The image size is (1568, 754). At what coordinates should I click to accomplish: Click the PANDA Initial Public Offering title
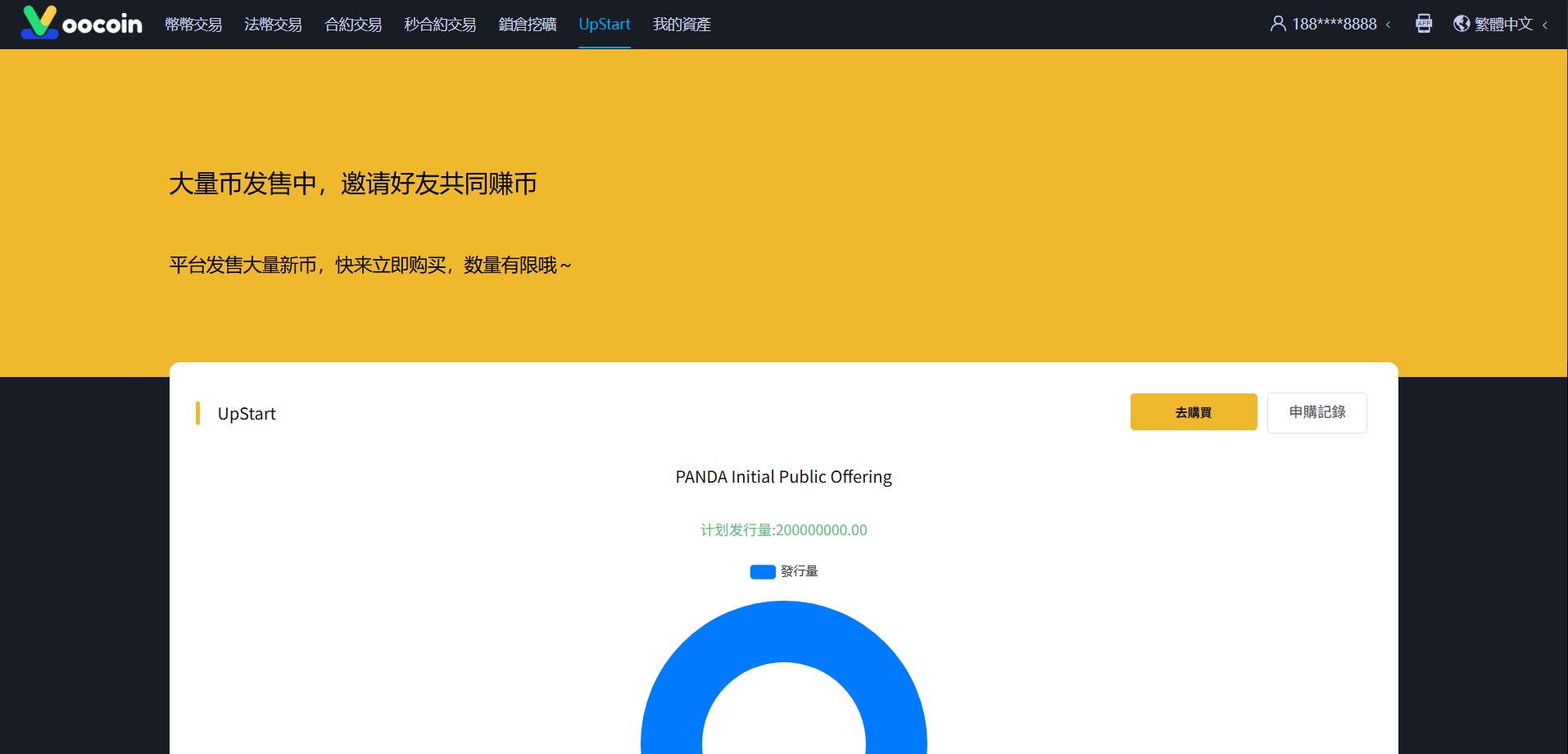[783, 477]
